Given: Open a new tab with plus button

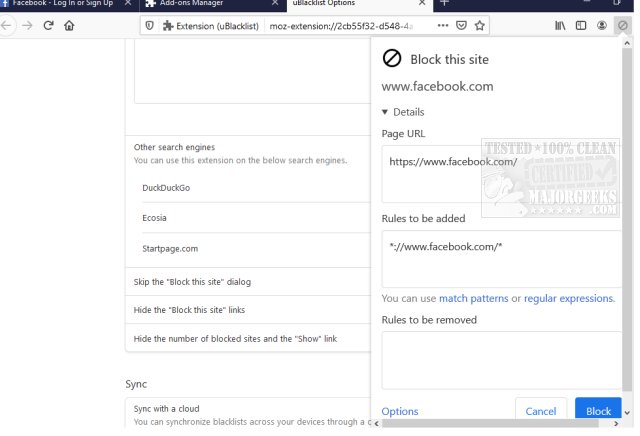Looking at the screenshot, I should pos(444,3).
